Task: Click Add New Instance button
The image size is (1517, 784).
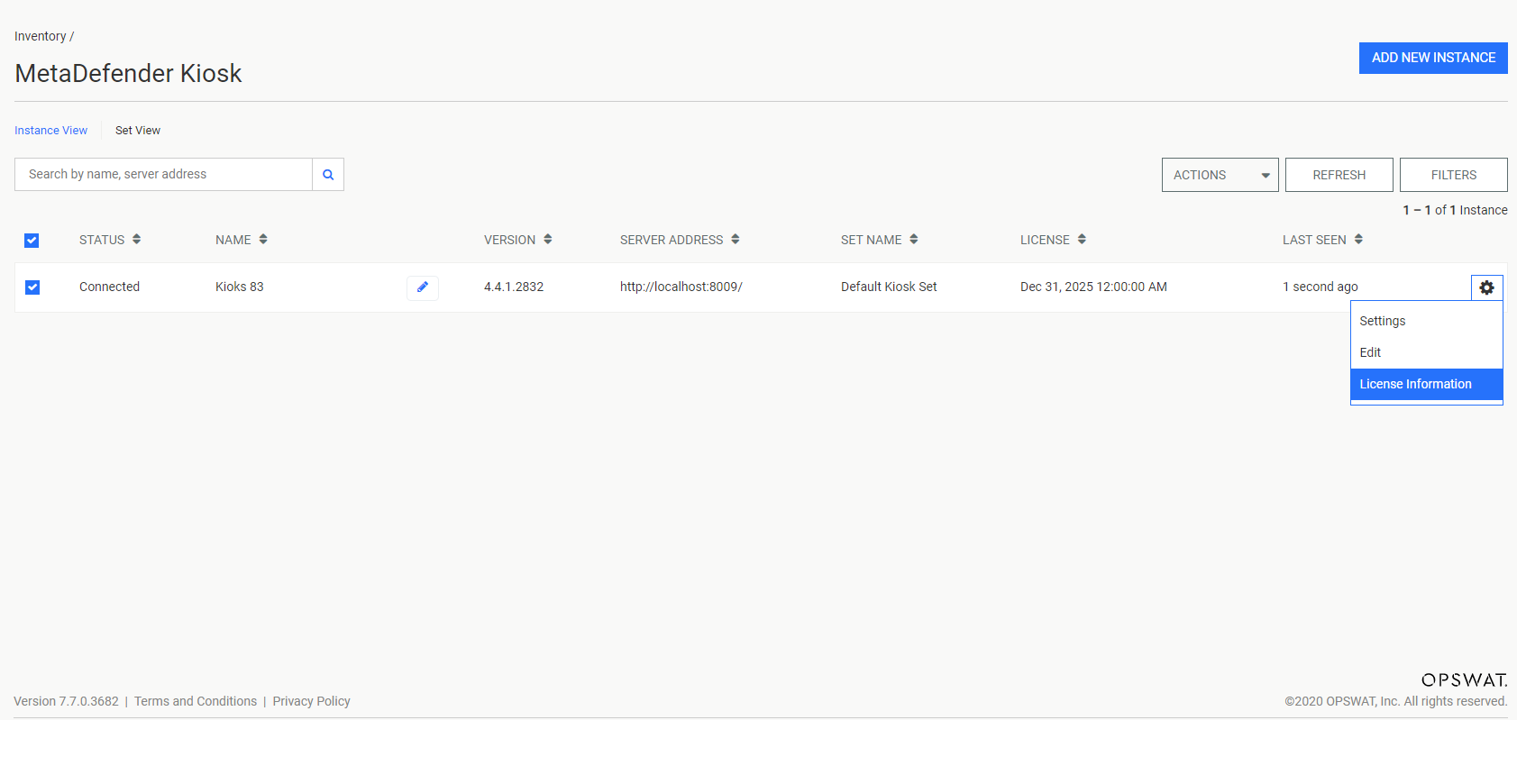Action: tap(1433, 58)
